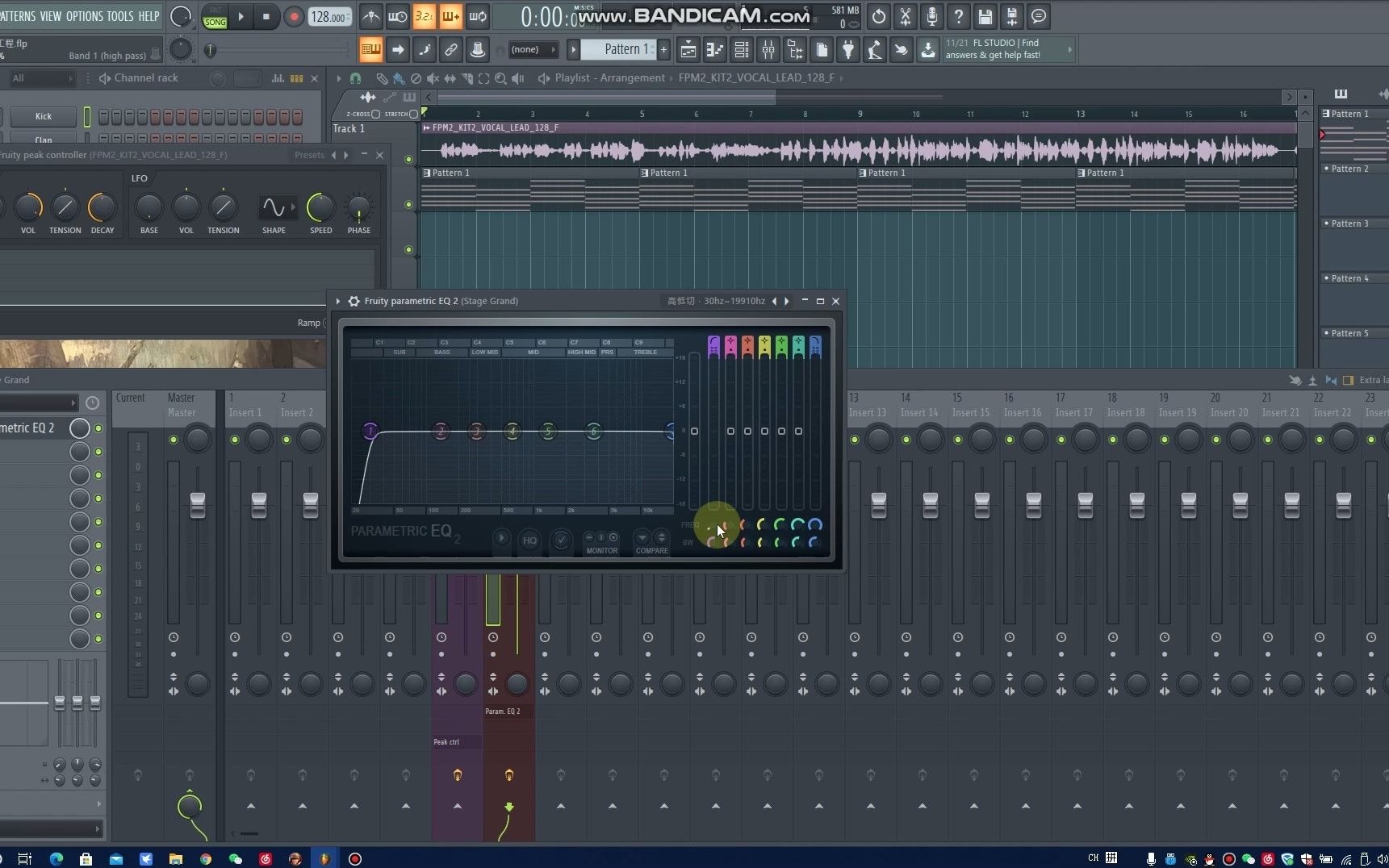Start playback with the Play button
The width and height of the screenshot is (1389, 868).
point(241,16)
